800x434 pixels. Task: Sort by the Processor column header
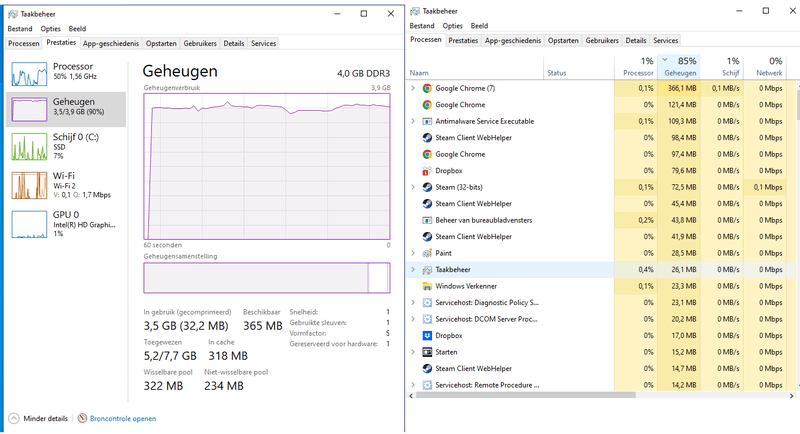pyautogui.click(x=636, y=67)
